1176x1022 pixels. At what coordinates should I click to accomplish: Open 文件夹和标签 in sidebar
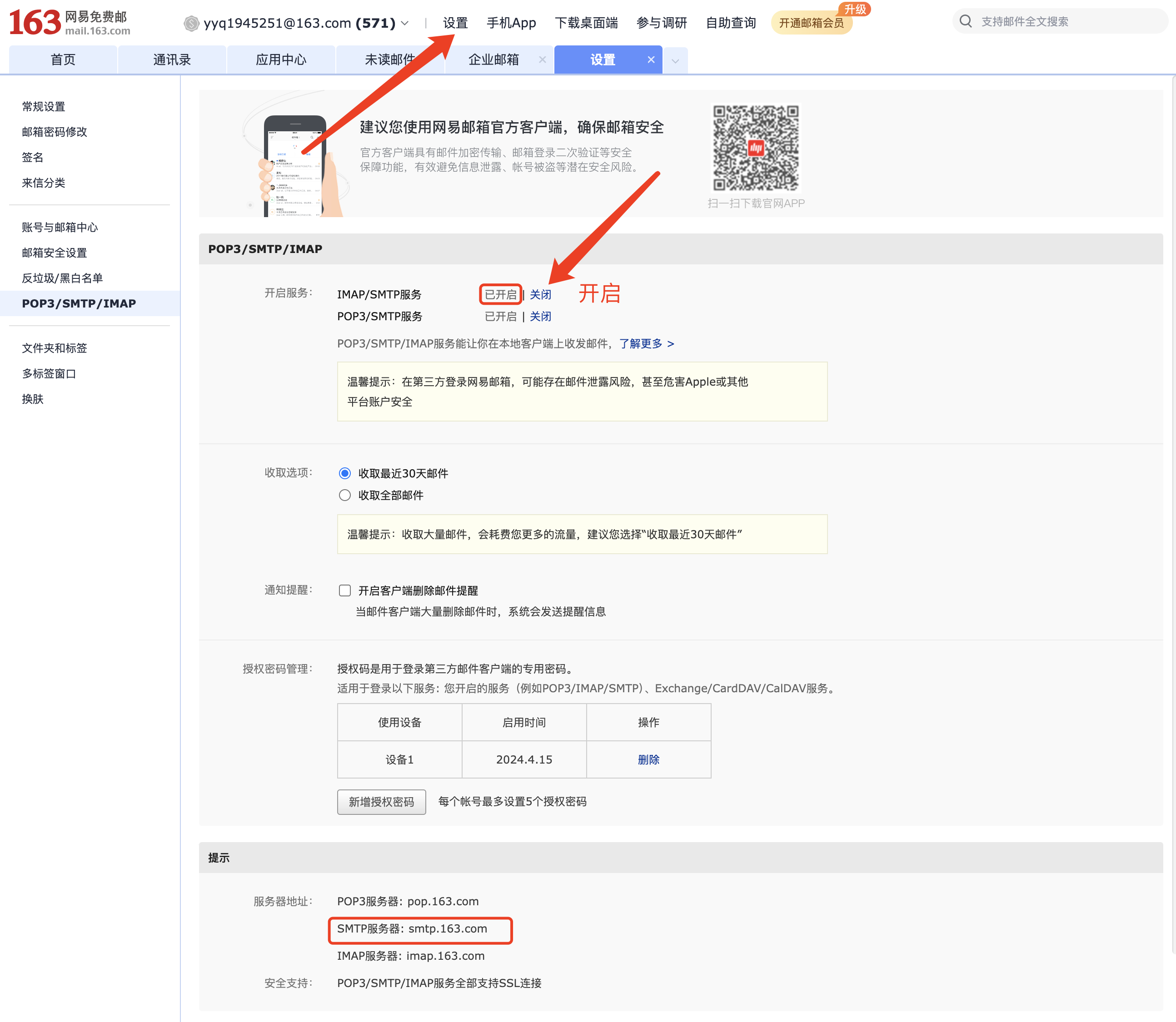(x=54, y=348)
